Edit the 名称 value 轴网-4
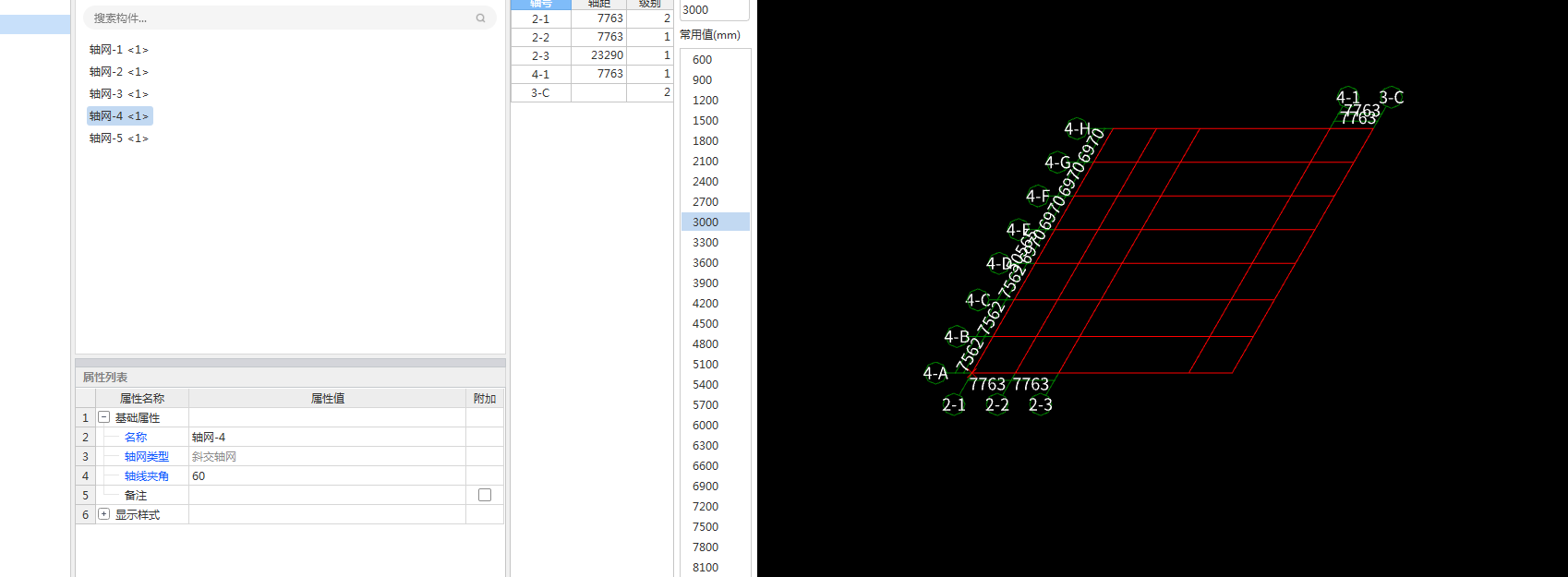The image size is (1568, 577). coord(327,437)
